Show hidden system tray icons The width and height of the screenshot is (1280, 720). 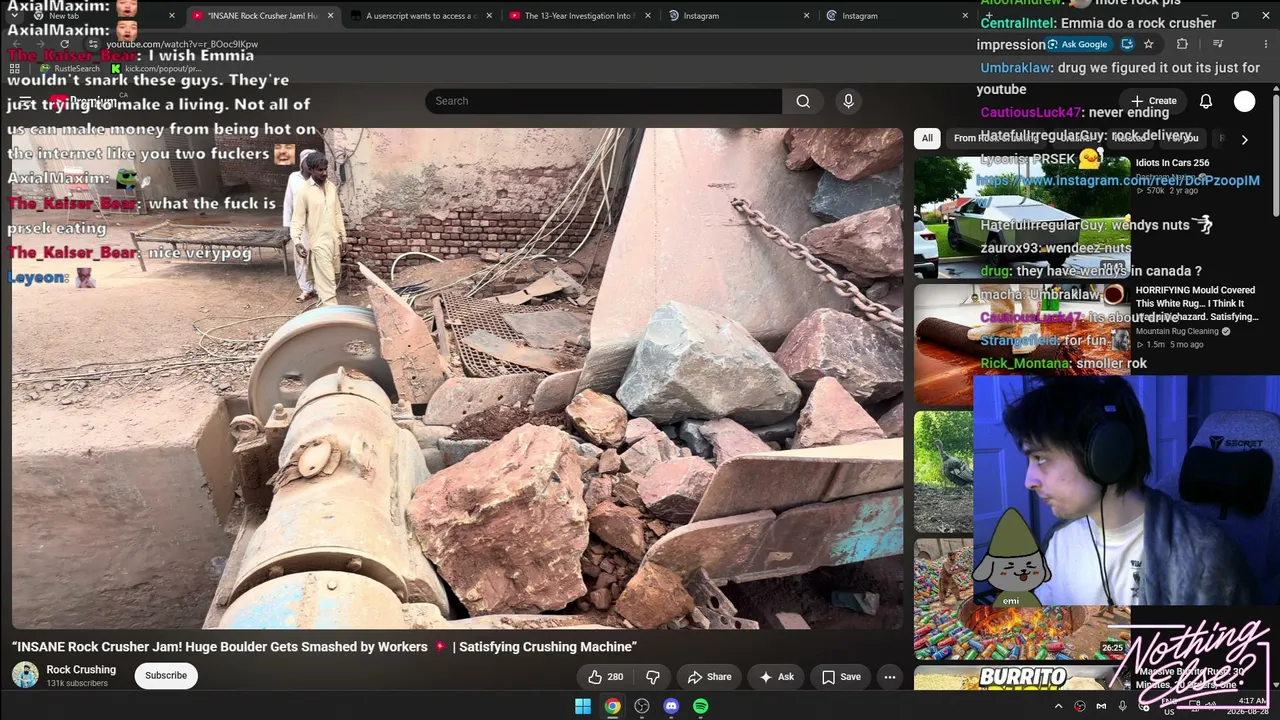[x=1058, y=706]
